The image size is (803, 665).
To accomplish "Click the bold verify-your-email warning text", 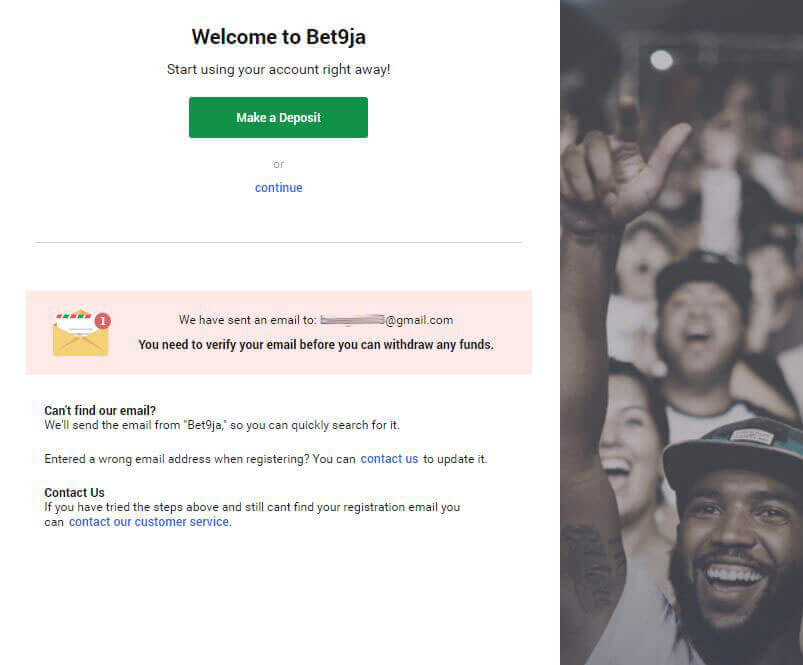I will tap(316, 345).
